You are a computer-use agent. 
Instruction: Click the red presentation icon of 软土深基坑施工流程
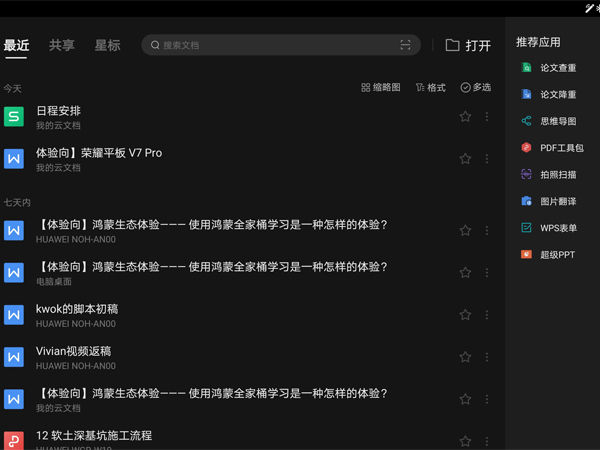[14, 440]
